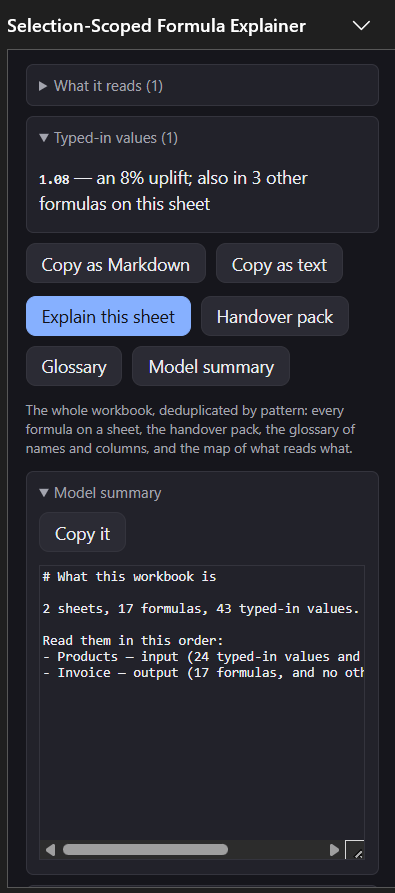Click the "The whole workbook, deduplicated by pattern" description

coord(191,429)
